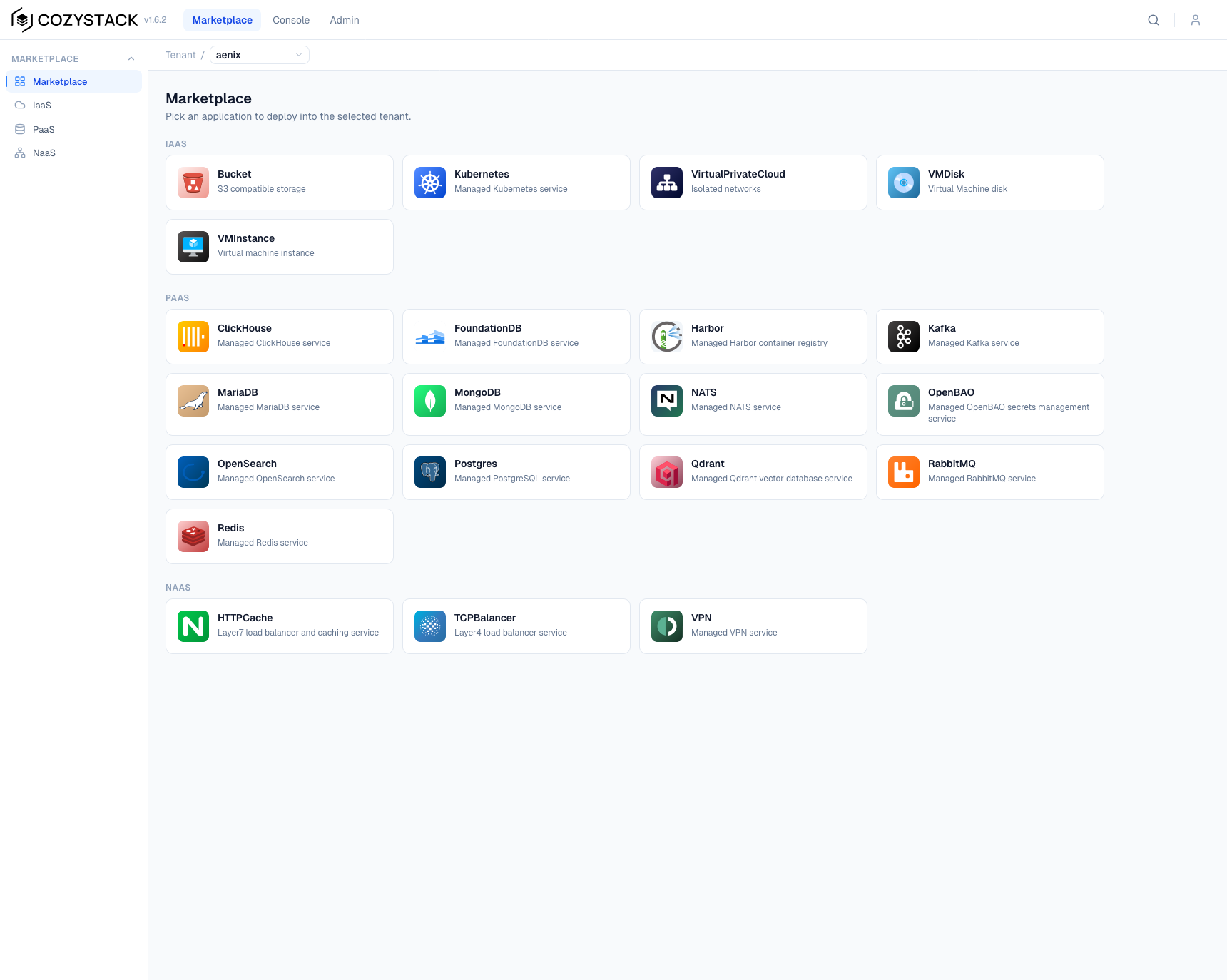Click the NATS logo icon
The height and width of the screenshot is (980, 1227).
[x=667, y=401]
